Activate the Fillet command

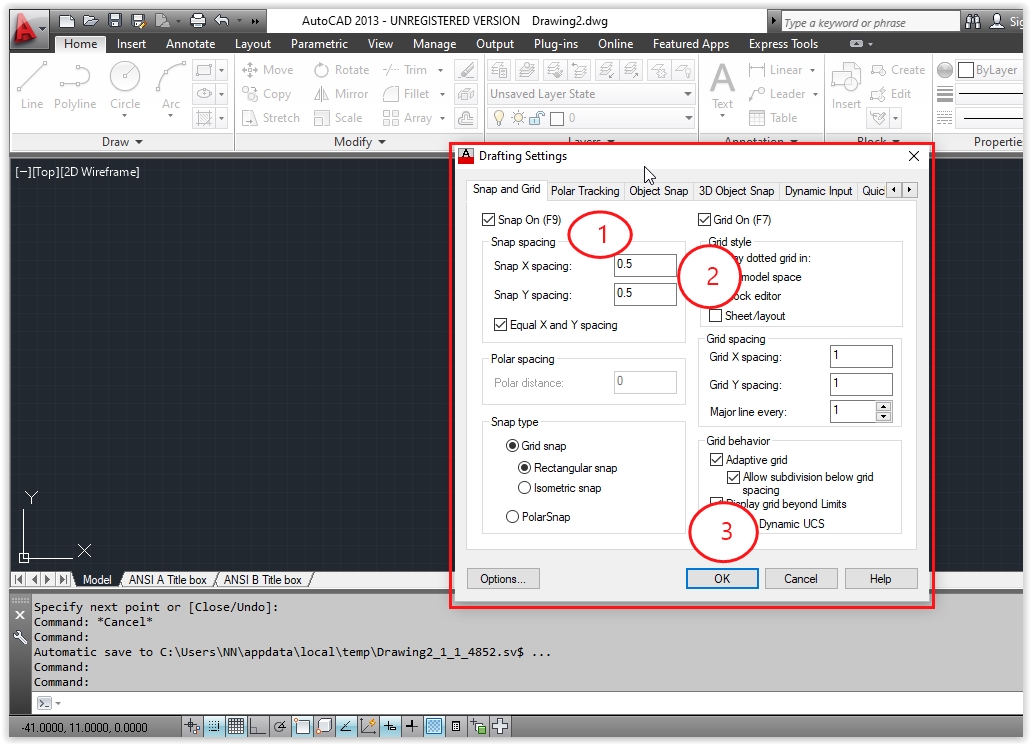(406, 94)
